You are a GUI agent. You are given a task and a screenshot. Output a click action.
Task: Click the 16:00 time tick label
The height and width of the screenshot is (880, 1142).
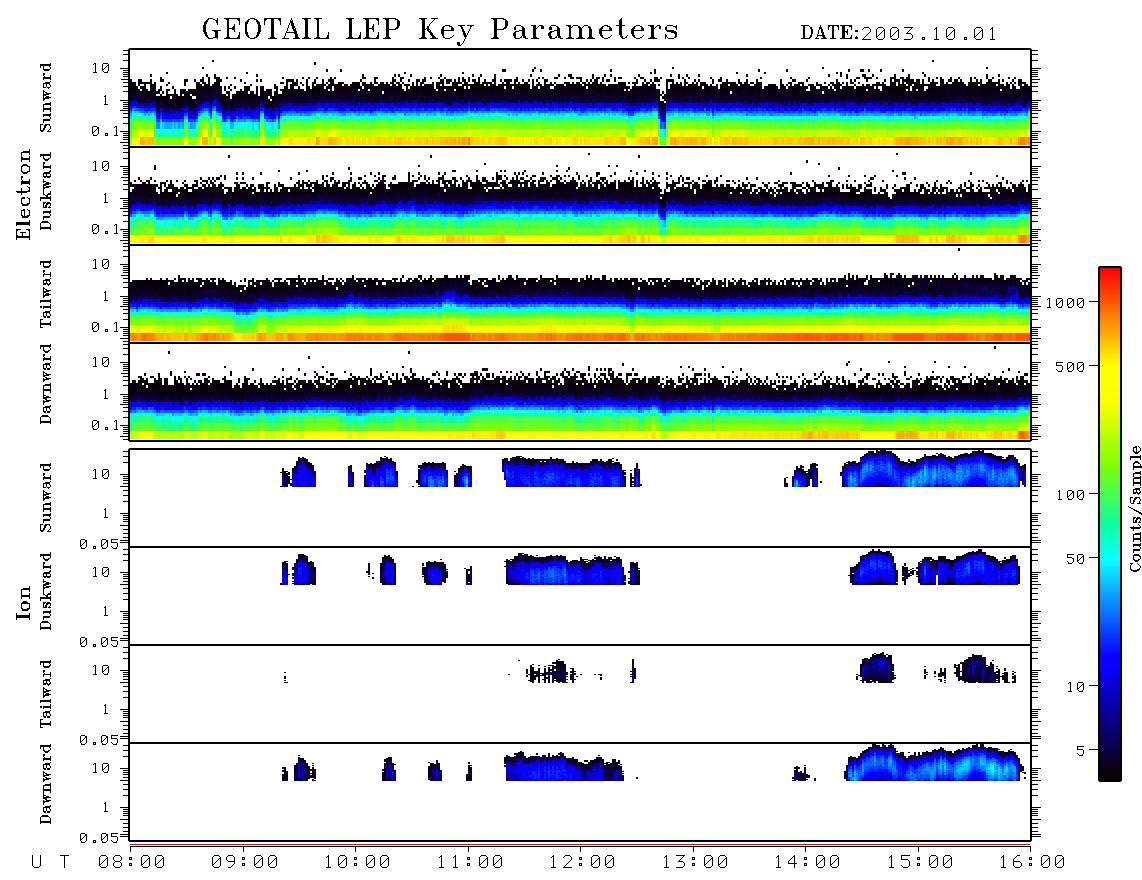tap(1032, 863)
